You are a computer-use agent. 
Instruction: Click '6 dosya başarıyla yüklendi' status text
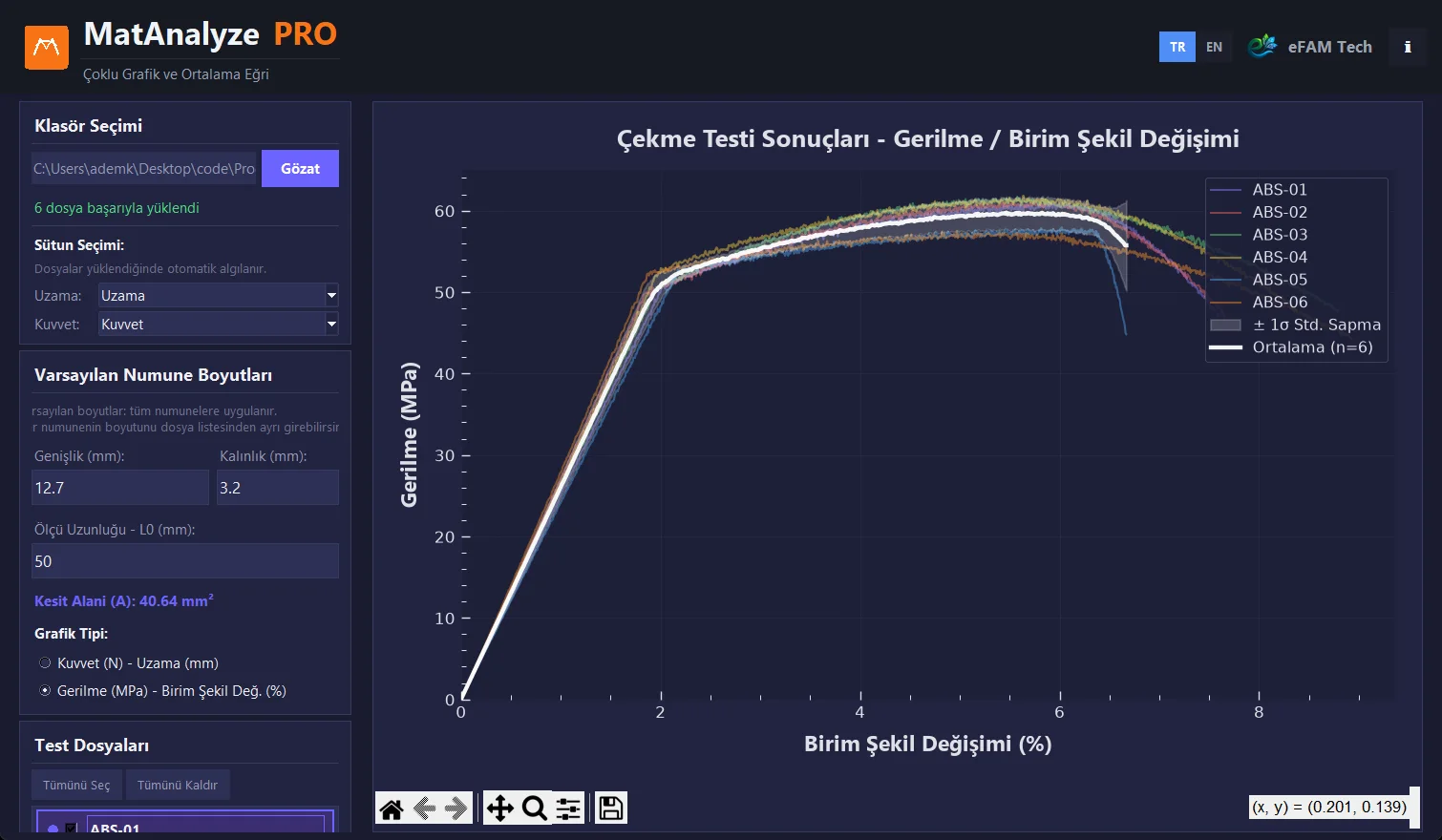[117, 207]
